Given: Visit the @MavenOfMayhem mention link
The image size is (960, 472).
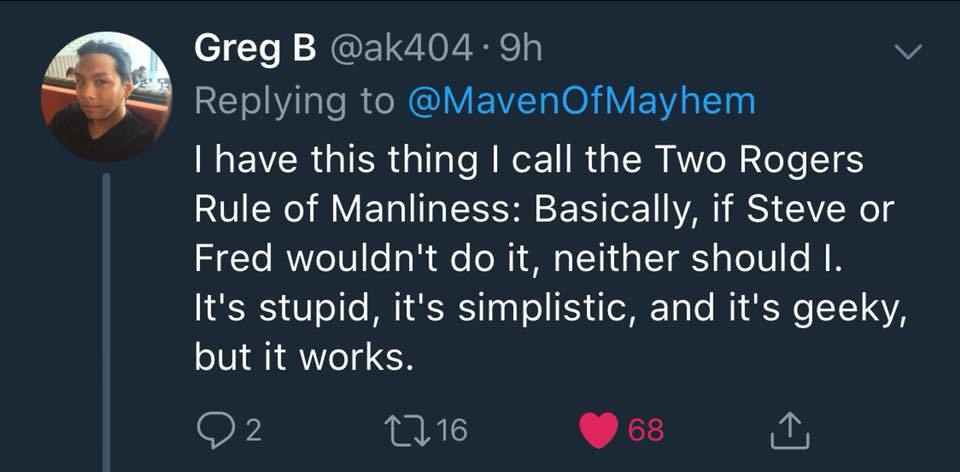Looking at the screenshot, I should pos(578,101).
